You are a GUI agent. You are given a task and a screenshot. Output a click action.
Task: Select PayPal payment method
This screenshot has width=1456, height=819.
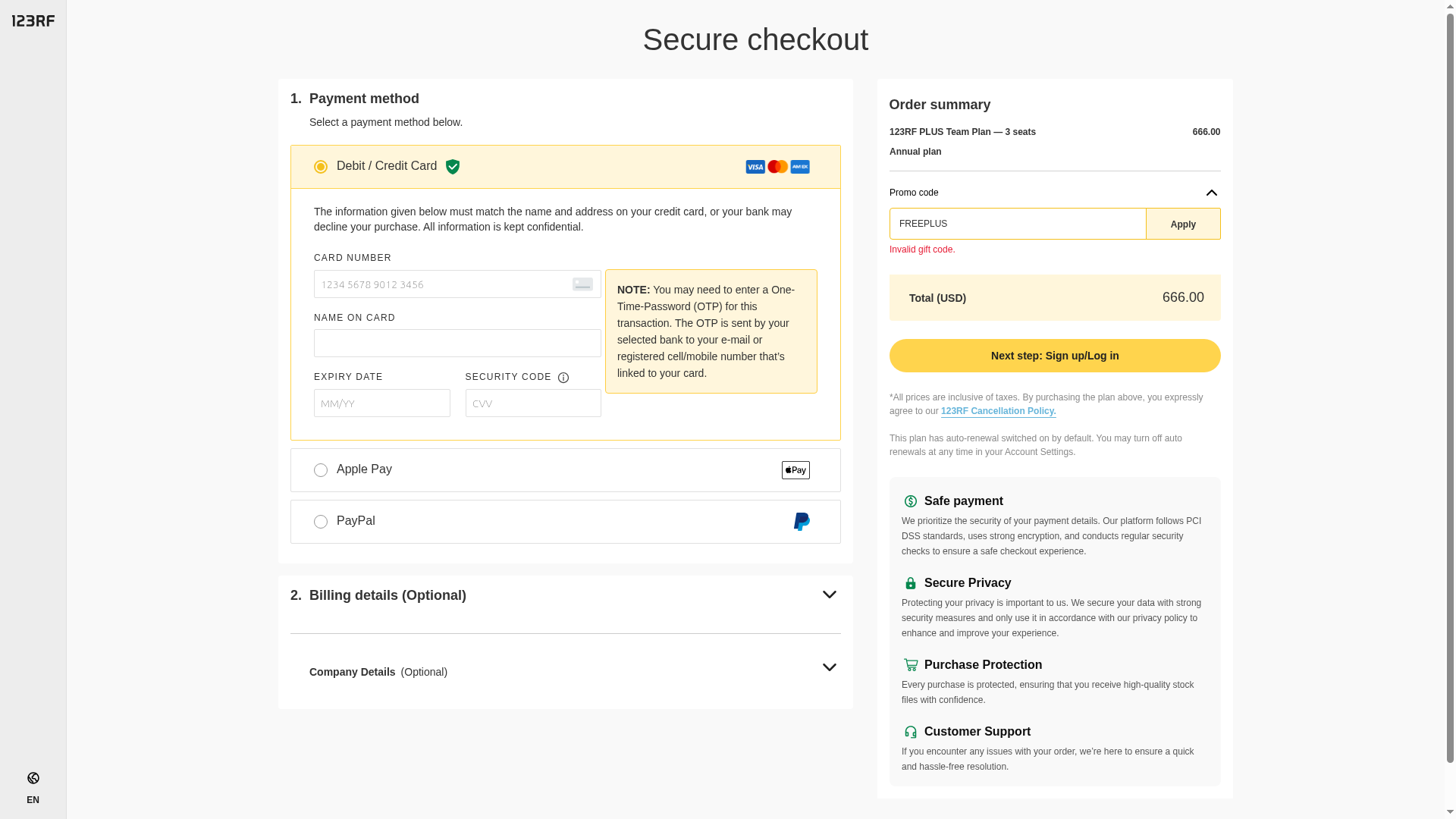click(321, 522)
